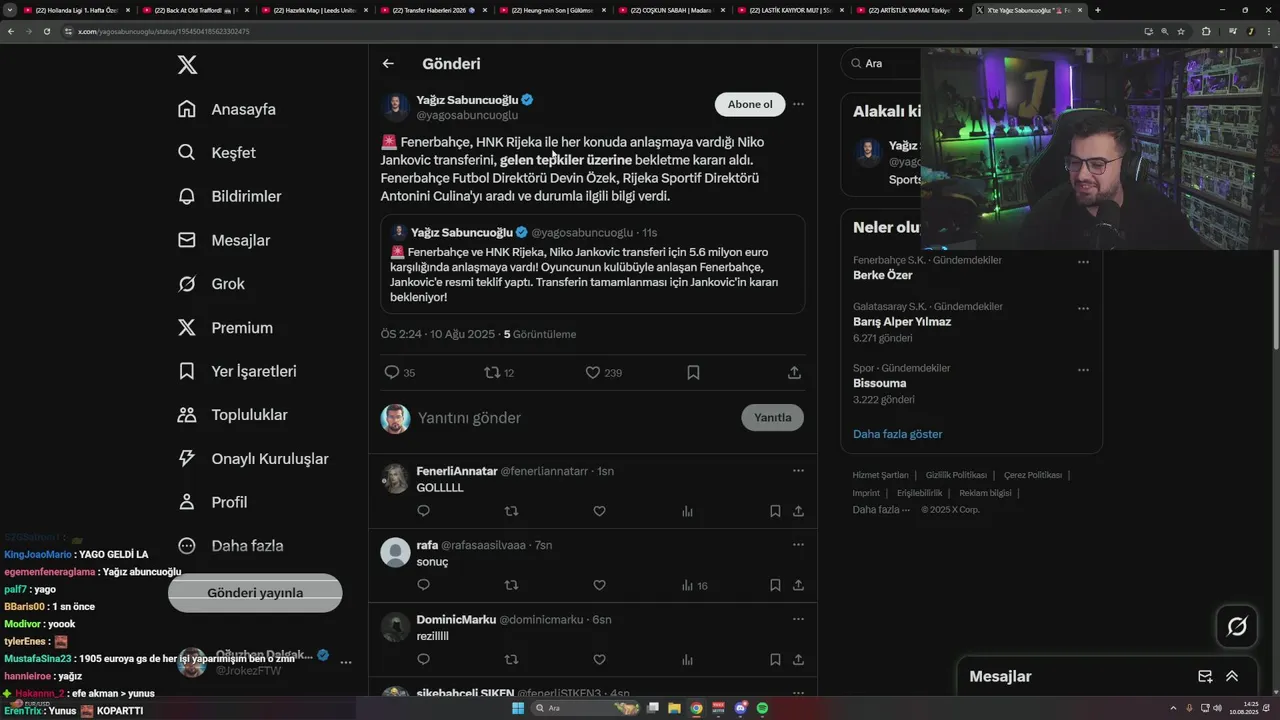
Task: Reply to rafa's sonuç comment
Action: (423, 585)
